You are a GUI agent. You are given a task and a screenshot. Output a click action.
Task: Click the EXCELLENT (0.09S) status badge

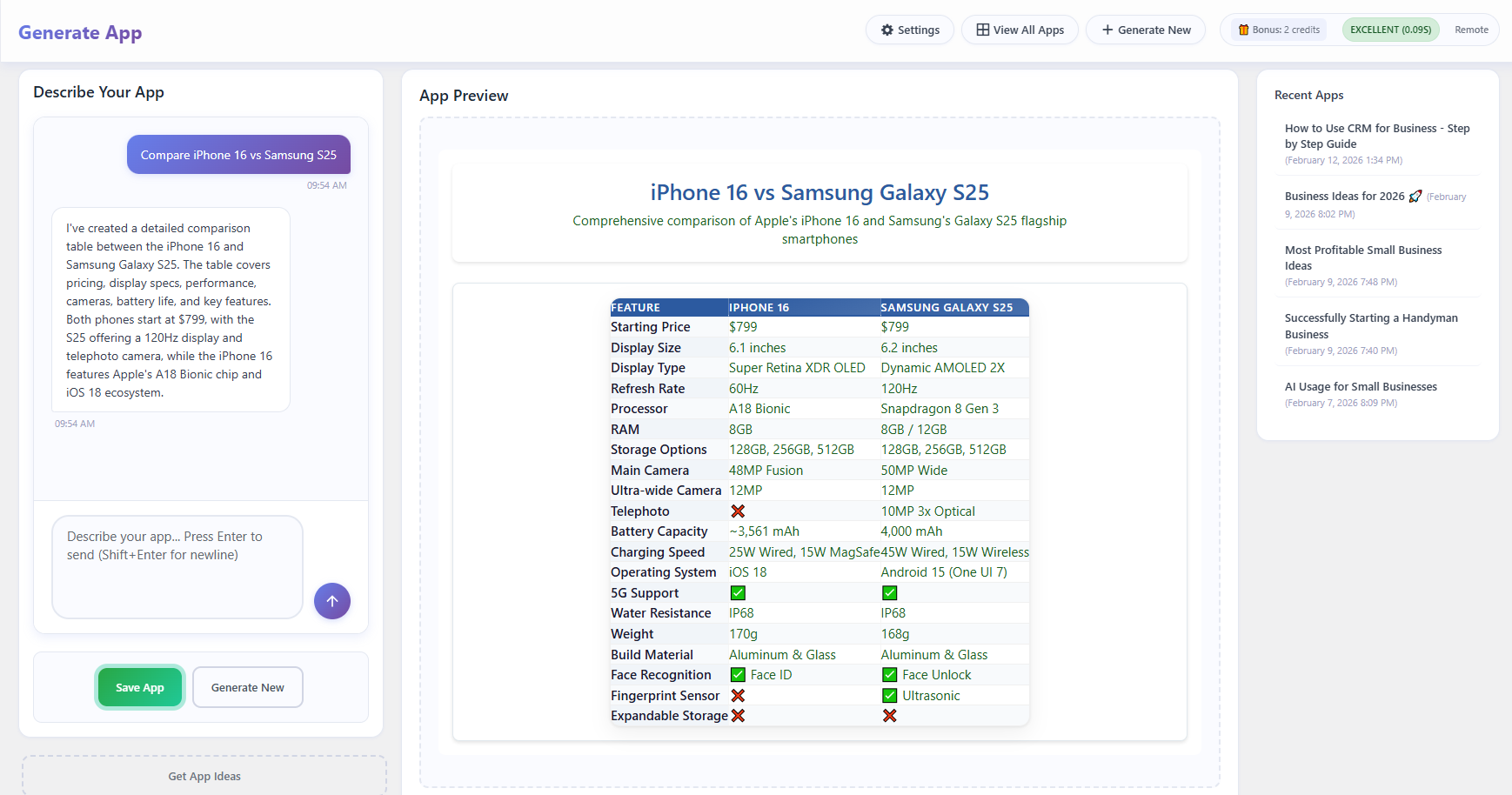coord(1390,29)
